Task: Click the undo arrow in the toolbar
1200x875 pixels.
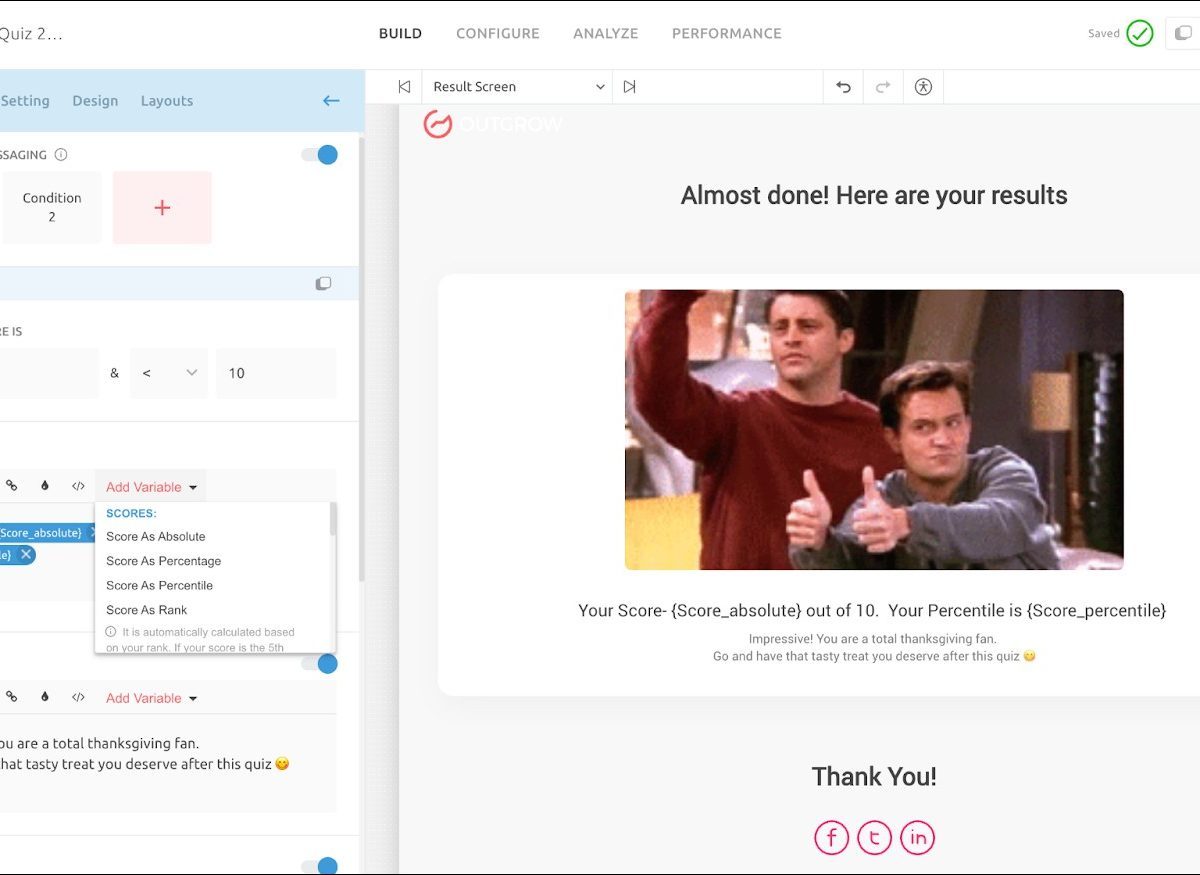Action: click(x=843, y=87)
